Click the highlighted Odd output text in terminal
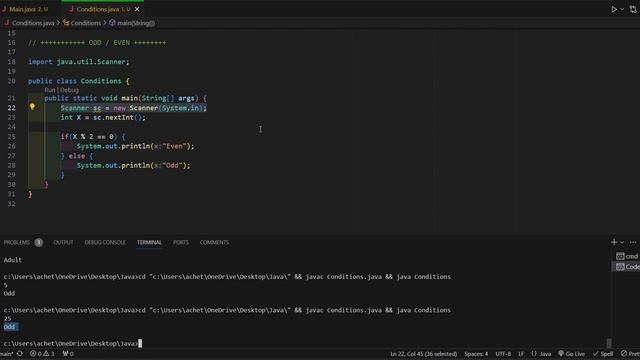 (10, 327)
